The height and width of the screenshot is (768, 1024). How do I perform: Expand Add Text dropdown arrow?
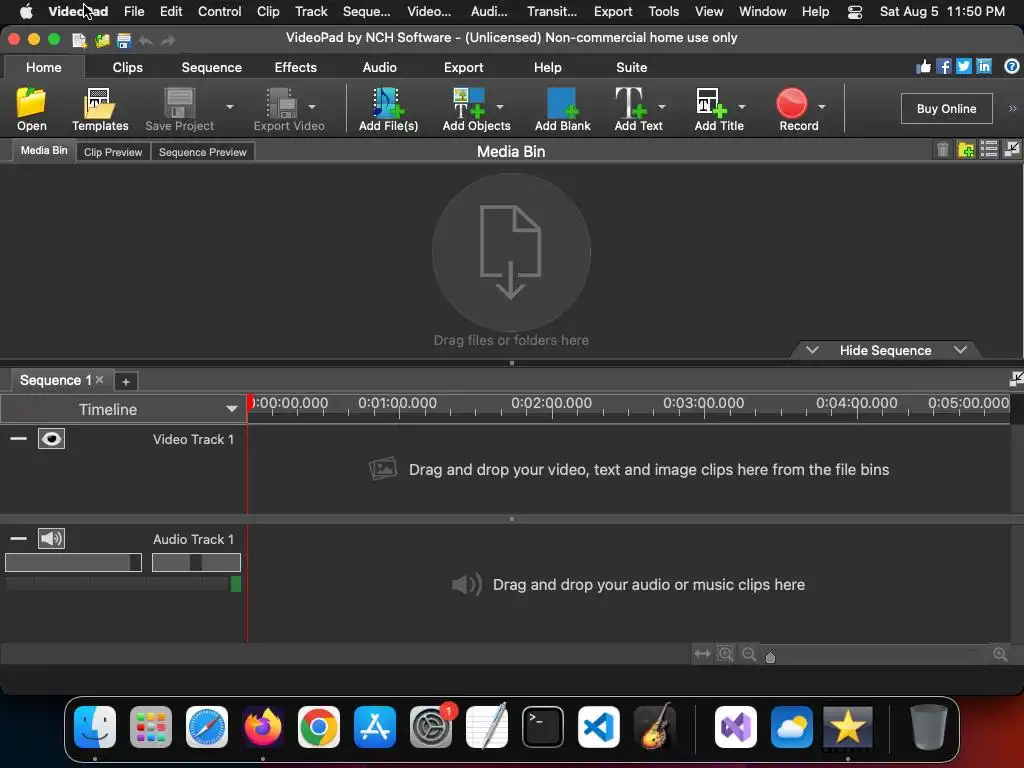(662, 106)
